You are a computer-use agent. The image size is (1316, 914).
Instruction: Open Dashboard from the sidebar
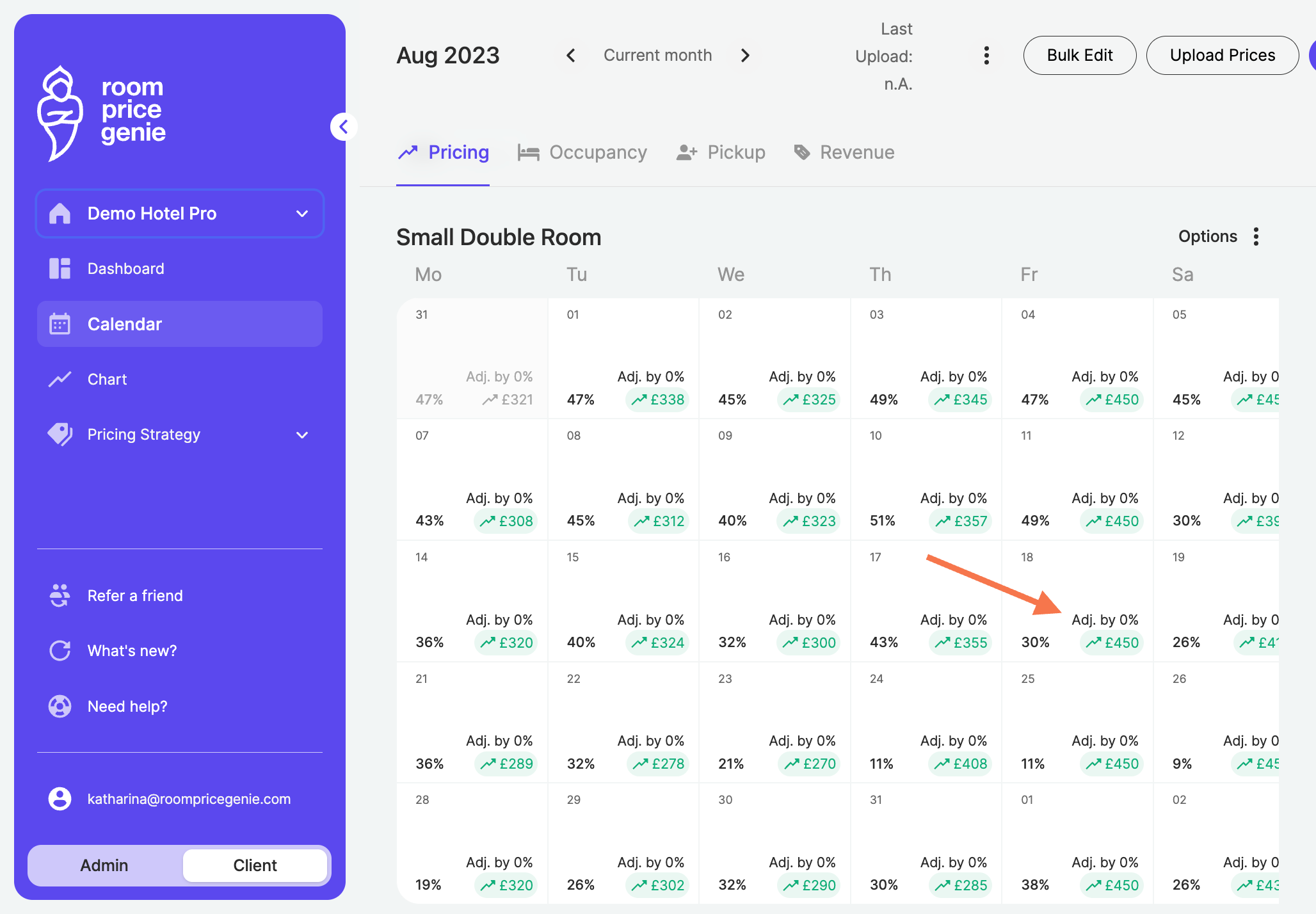pos(180,269)
